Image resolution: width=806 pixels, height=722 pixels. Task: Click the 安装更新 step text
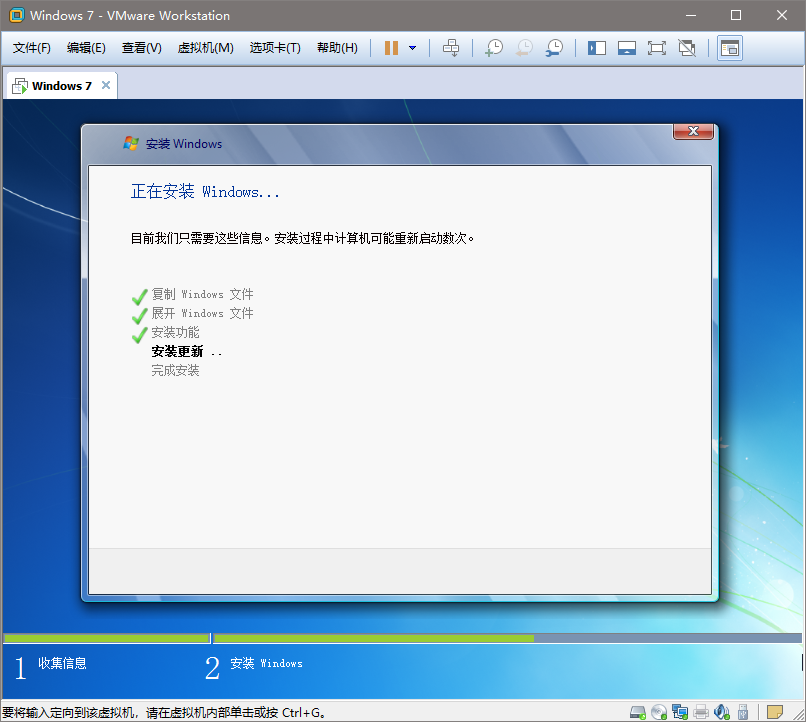[177, 351]
